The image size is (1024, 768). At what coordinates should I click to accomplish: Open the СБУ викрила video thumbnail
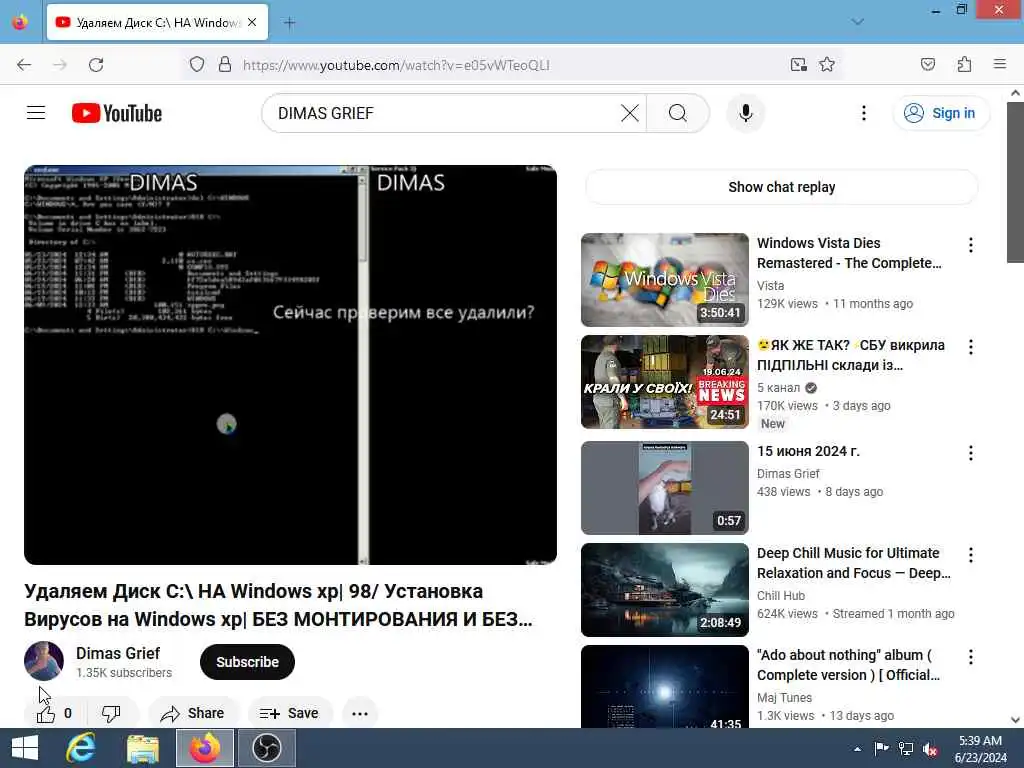tap(665, 382)
